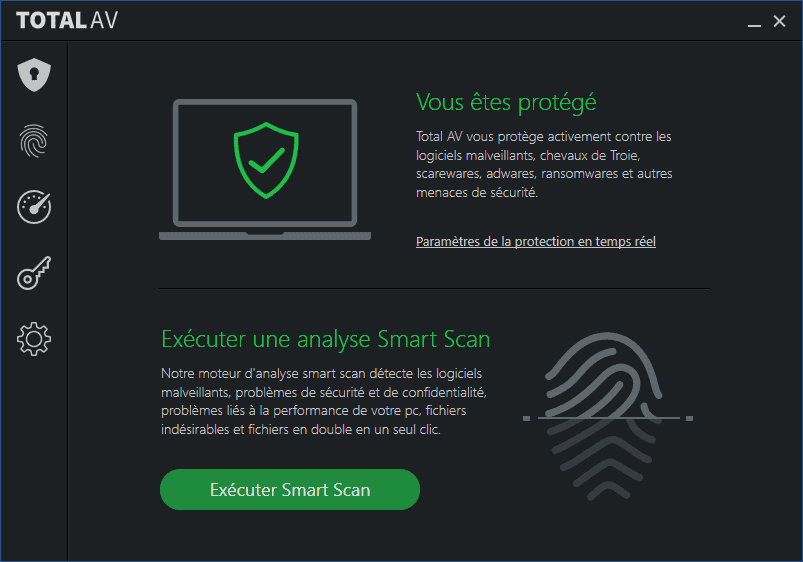The image size is (803, 562).
Task: Minimize the TotalAV window
Action: click(x=754, y=22)
